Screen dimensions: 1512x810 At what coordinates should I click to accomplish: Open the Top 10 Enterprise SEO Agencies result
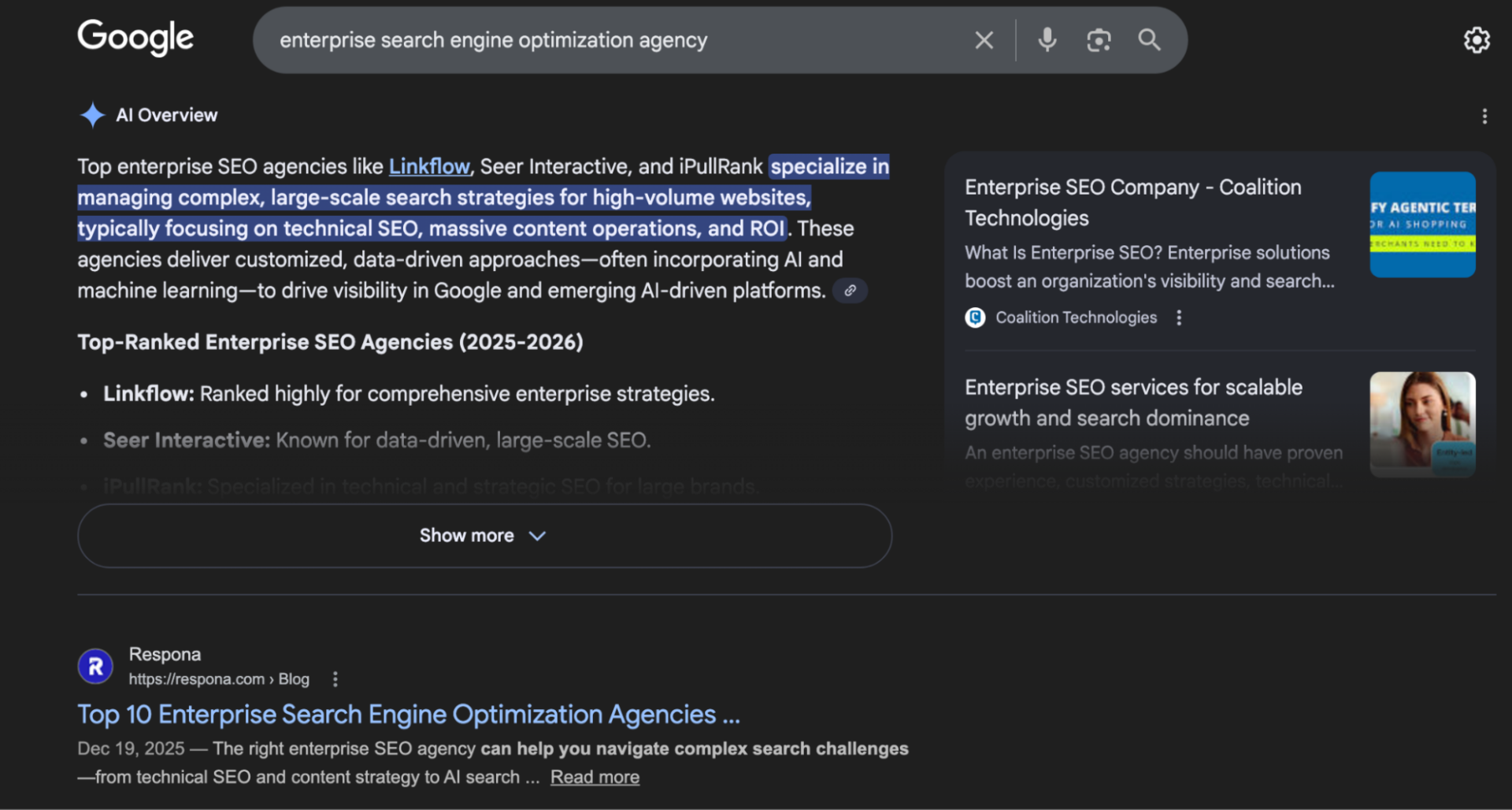click(407, 714)
